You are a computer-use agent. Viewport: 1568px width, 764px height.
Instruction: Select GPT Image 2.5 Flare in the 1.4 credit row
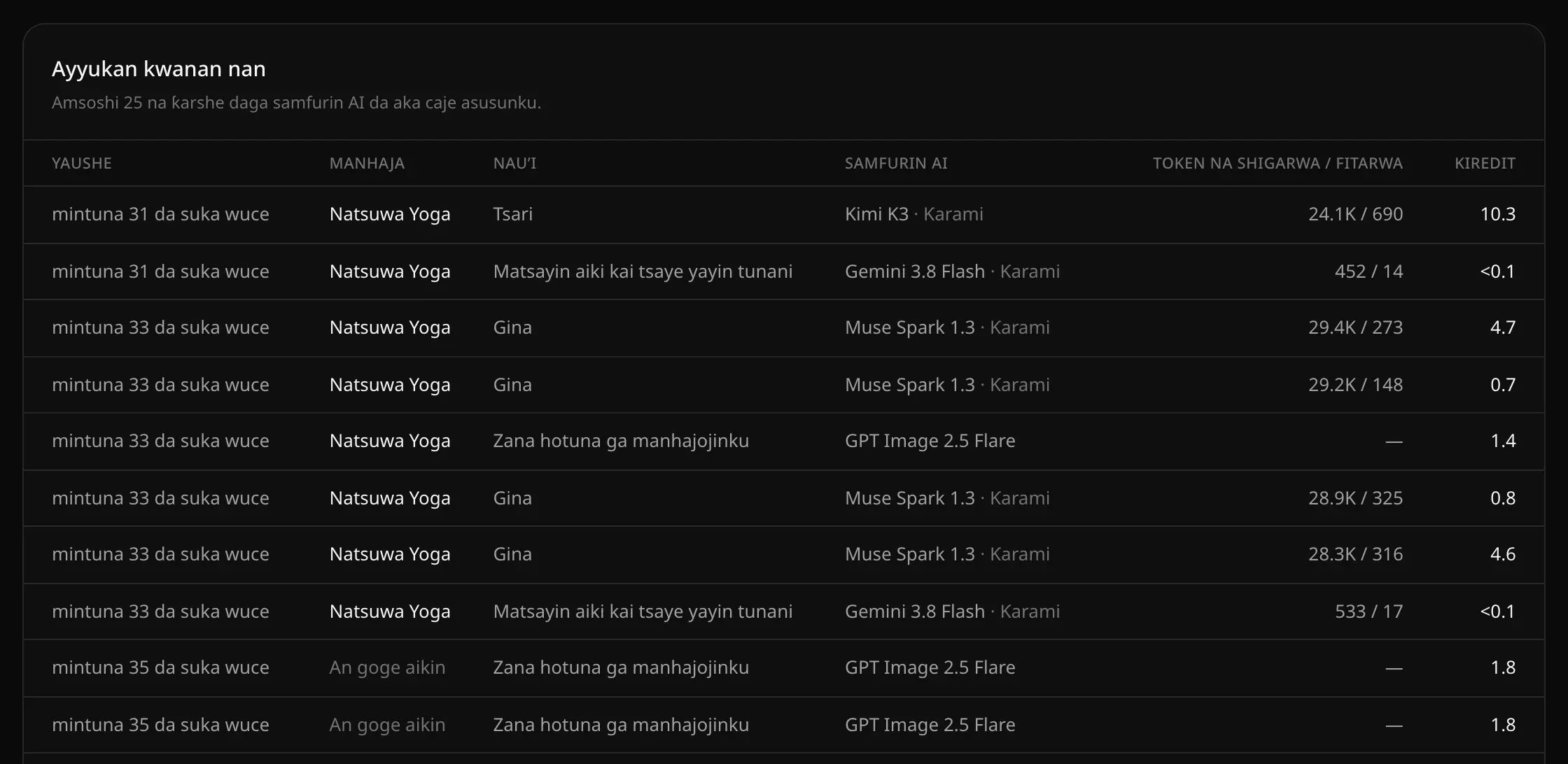[x=930, y=441]
